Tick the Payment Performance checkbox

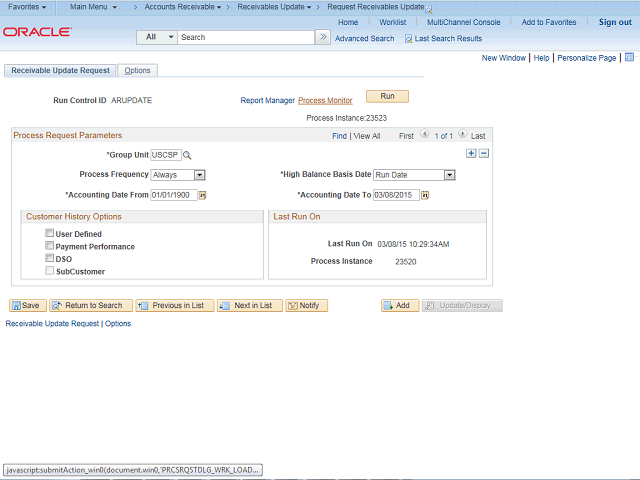point(49,246)
